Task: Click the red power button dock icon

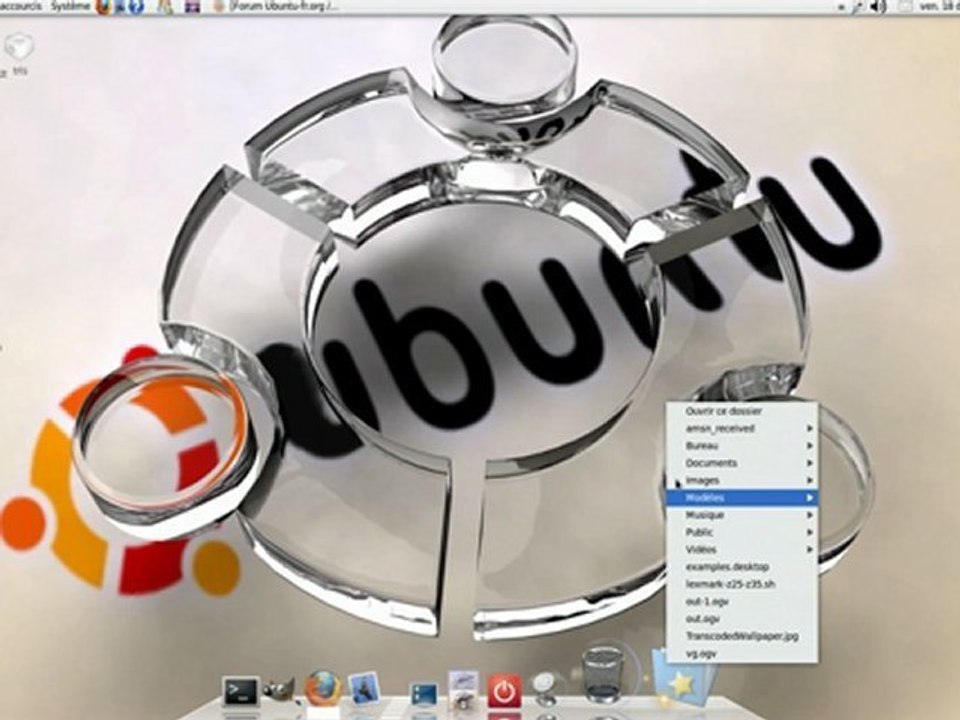Action: (504, 691)
